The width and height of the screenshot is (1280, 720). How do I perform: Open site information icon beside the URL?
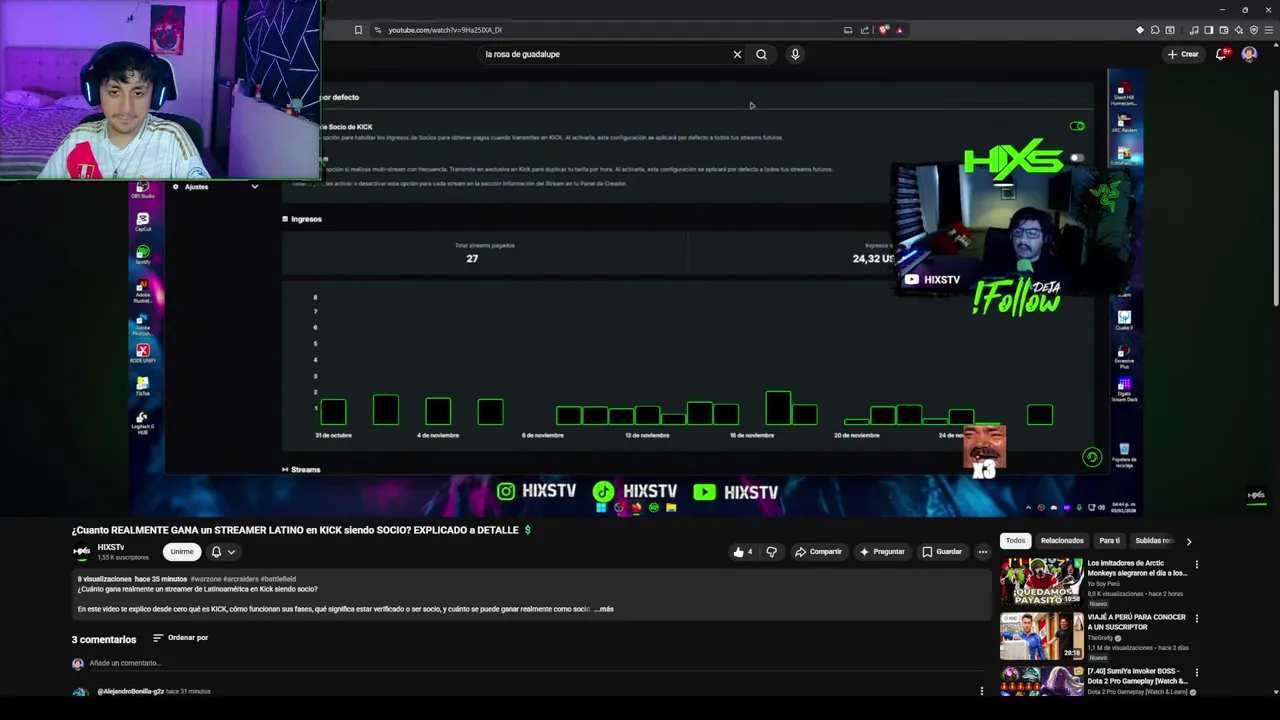(x=378, y=30)
